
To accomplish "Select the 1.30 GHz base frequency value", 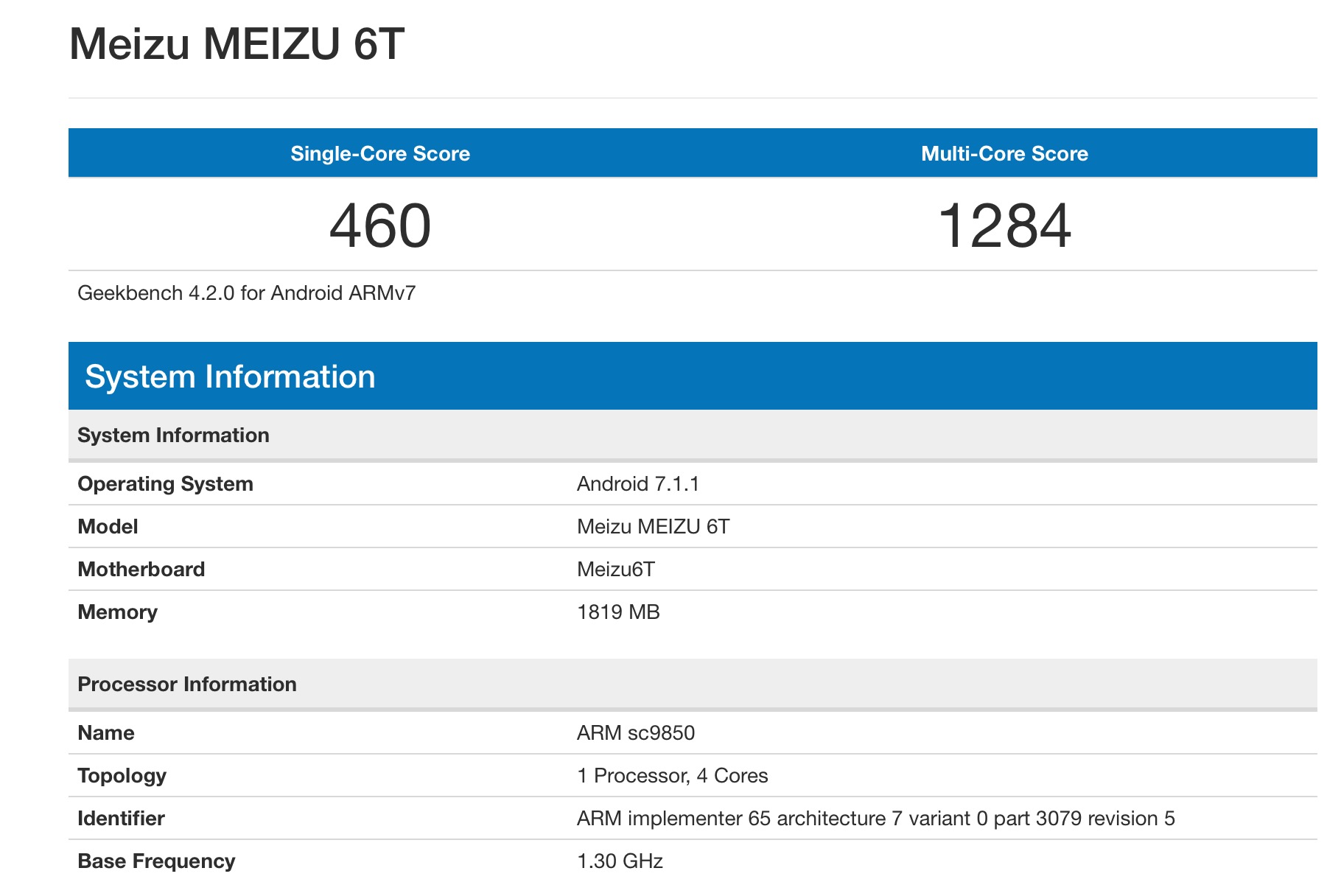I will point(620,861).
